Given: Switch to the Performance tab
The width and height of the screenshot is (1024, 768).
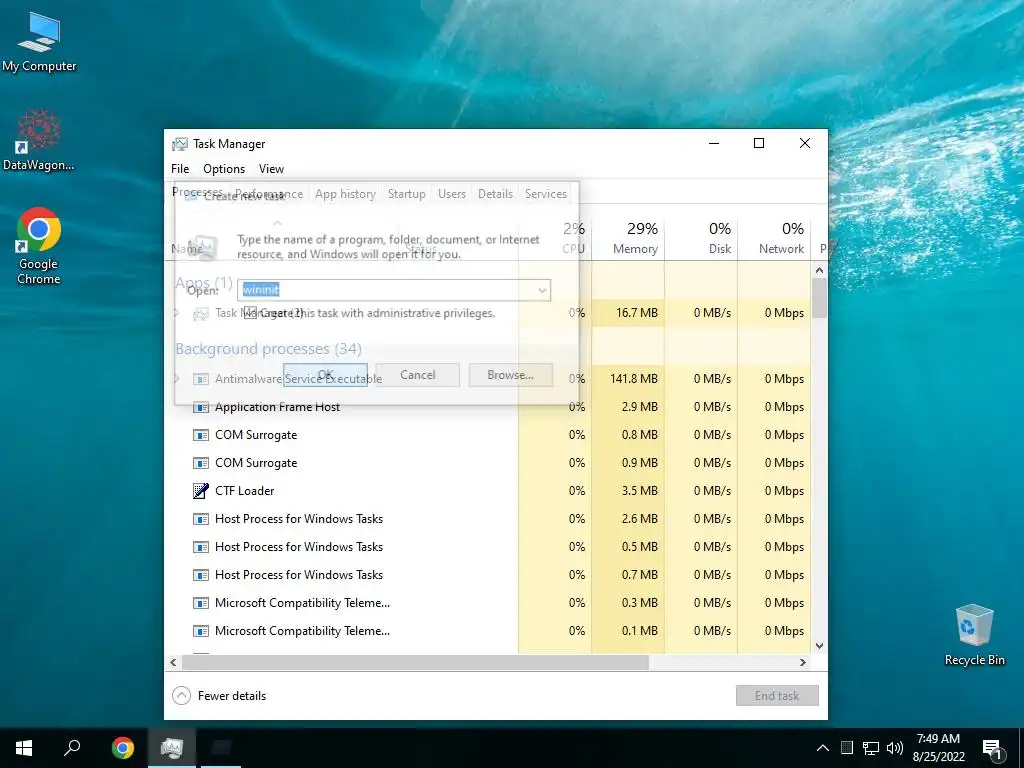Looking at the screenshot, I should (269, 194).
